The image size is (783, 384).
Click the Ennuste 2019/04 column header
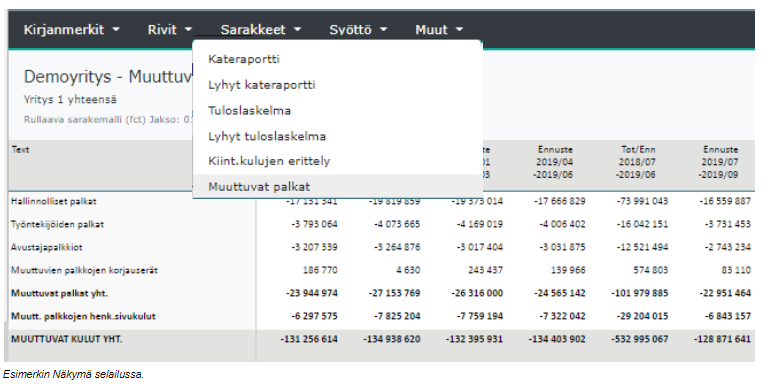point(555,162)
